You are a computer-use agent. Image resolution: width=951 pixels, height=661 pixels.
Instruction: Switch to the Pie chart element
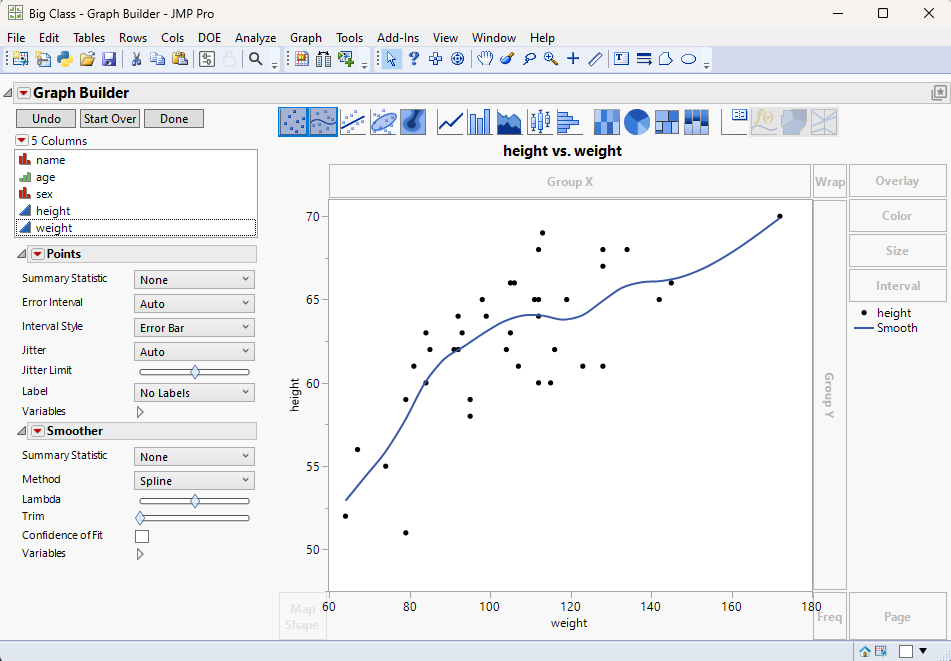click(x=636, y=122)
